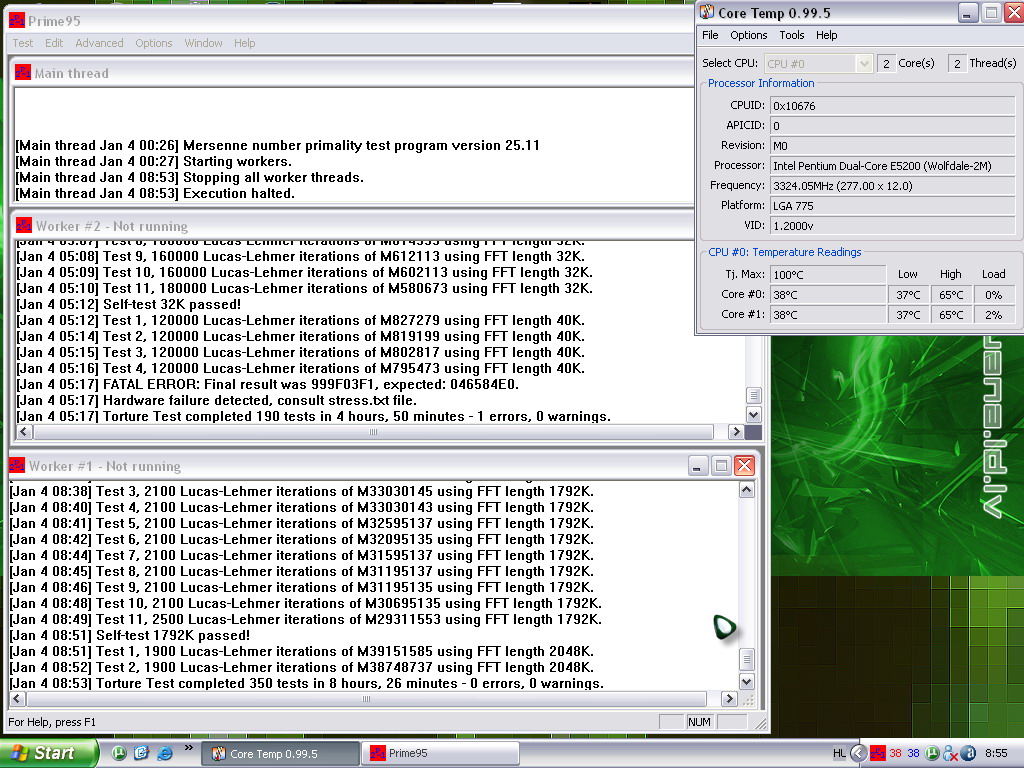Image resolution: width=1024 pixels, height=768 pixels.
Task: Click the Main thread window icon
Action: tap(23, 72)
